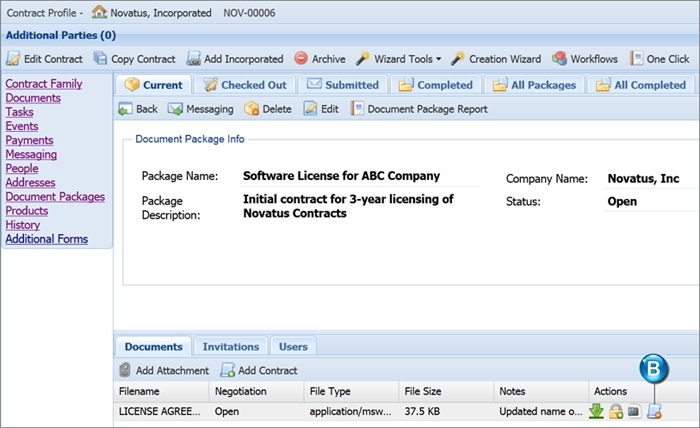Click the Add Incorporated toolbar icon
Screen dimensions: 700x428
click(x=193, y=58)
